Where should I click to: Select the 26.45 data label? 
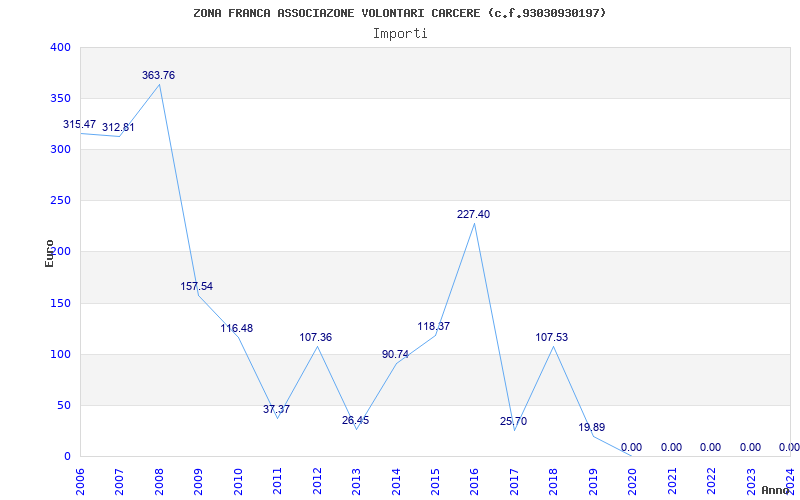coord(355,421)
